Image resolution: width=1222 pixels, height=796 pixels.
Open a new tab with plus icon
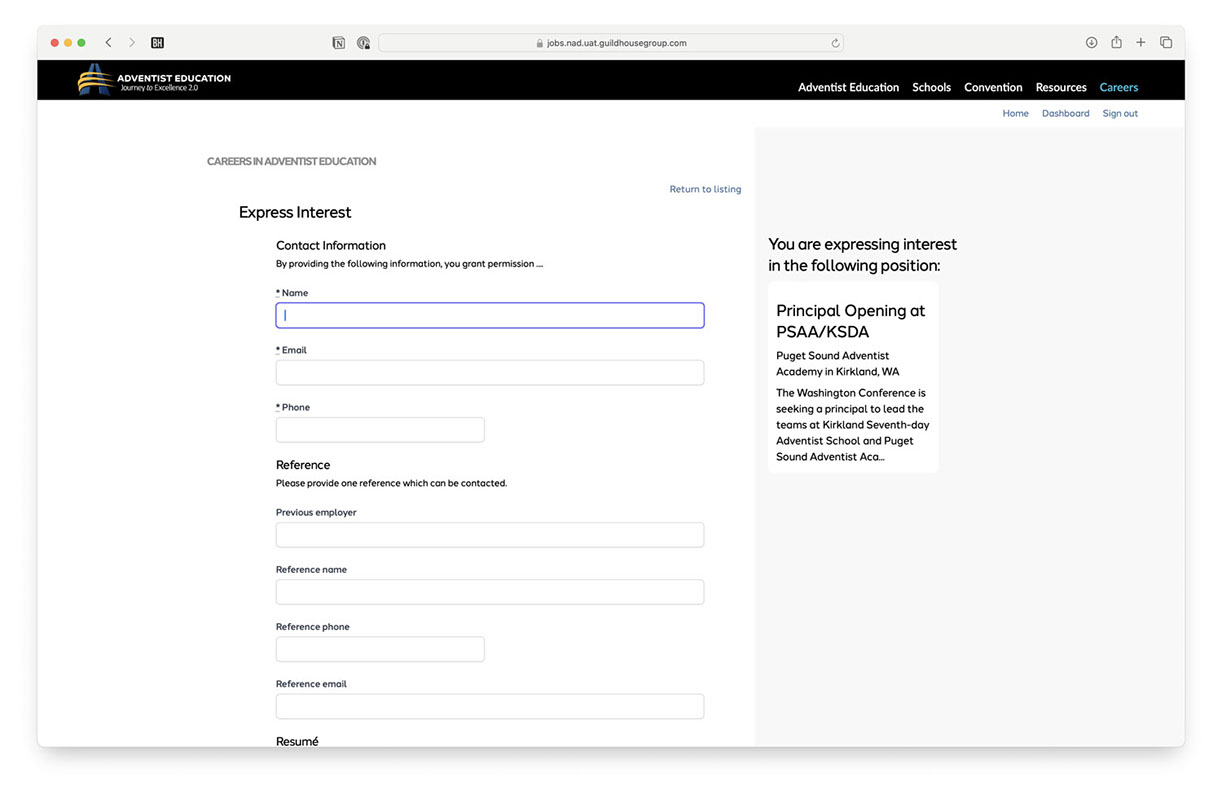[x=1140, y=43]
